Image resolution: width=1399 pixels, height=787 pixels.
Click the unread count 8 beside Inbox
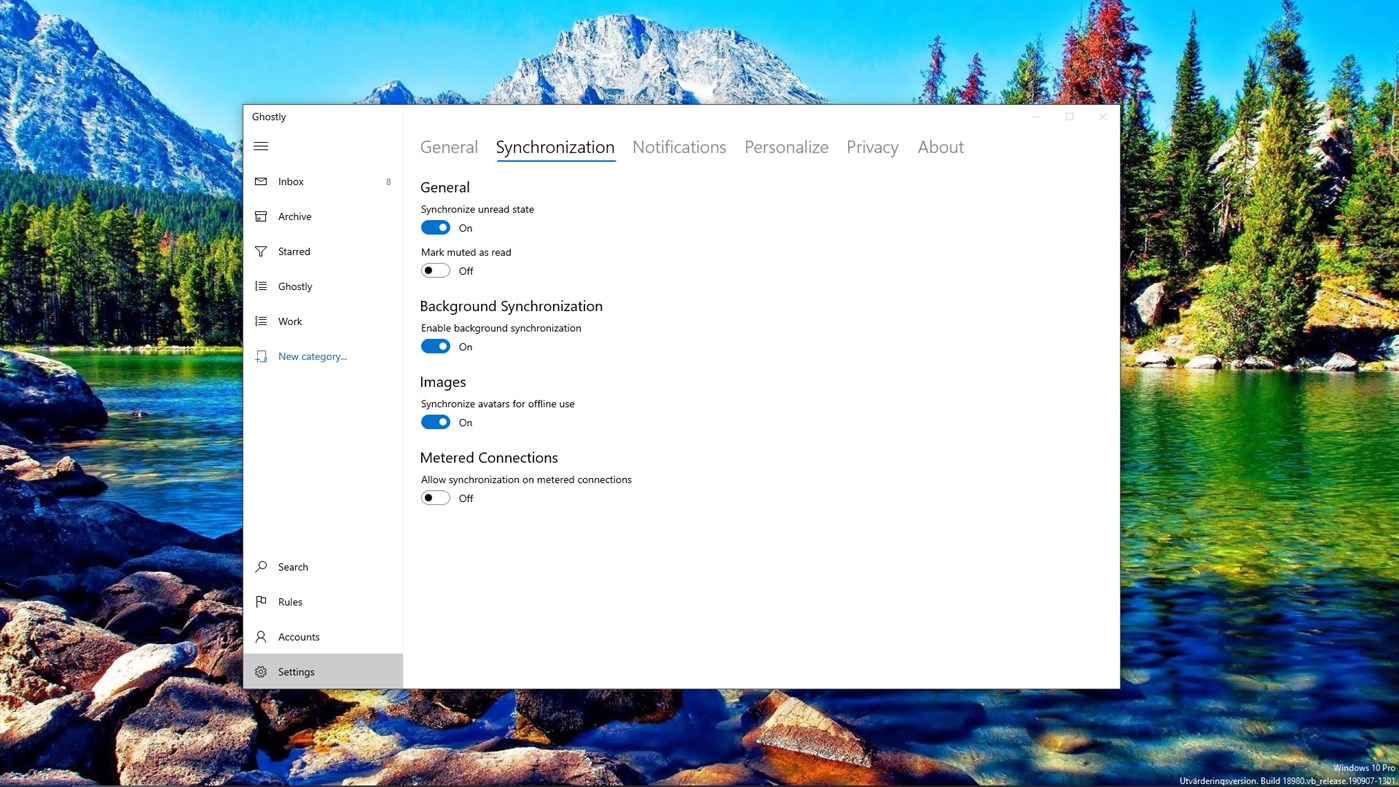tap(388, 182)
